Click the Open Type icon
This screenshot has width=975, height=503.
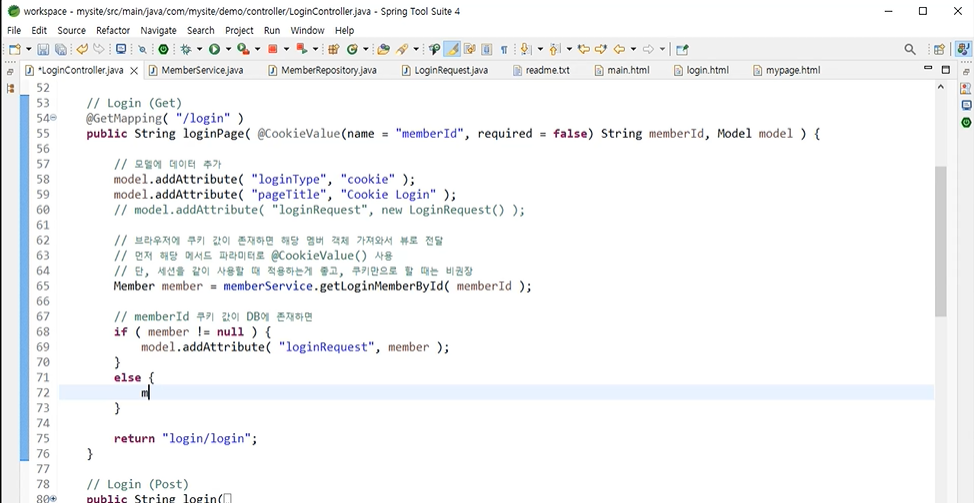[384, 49]
